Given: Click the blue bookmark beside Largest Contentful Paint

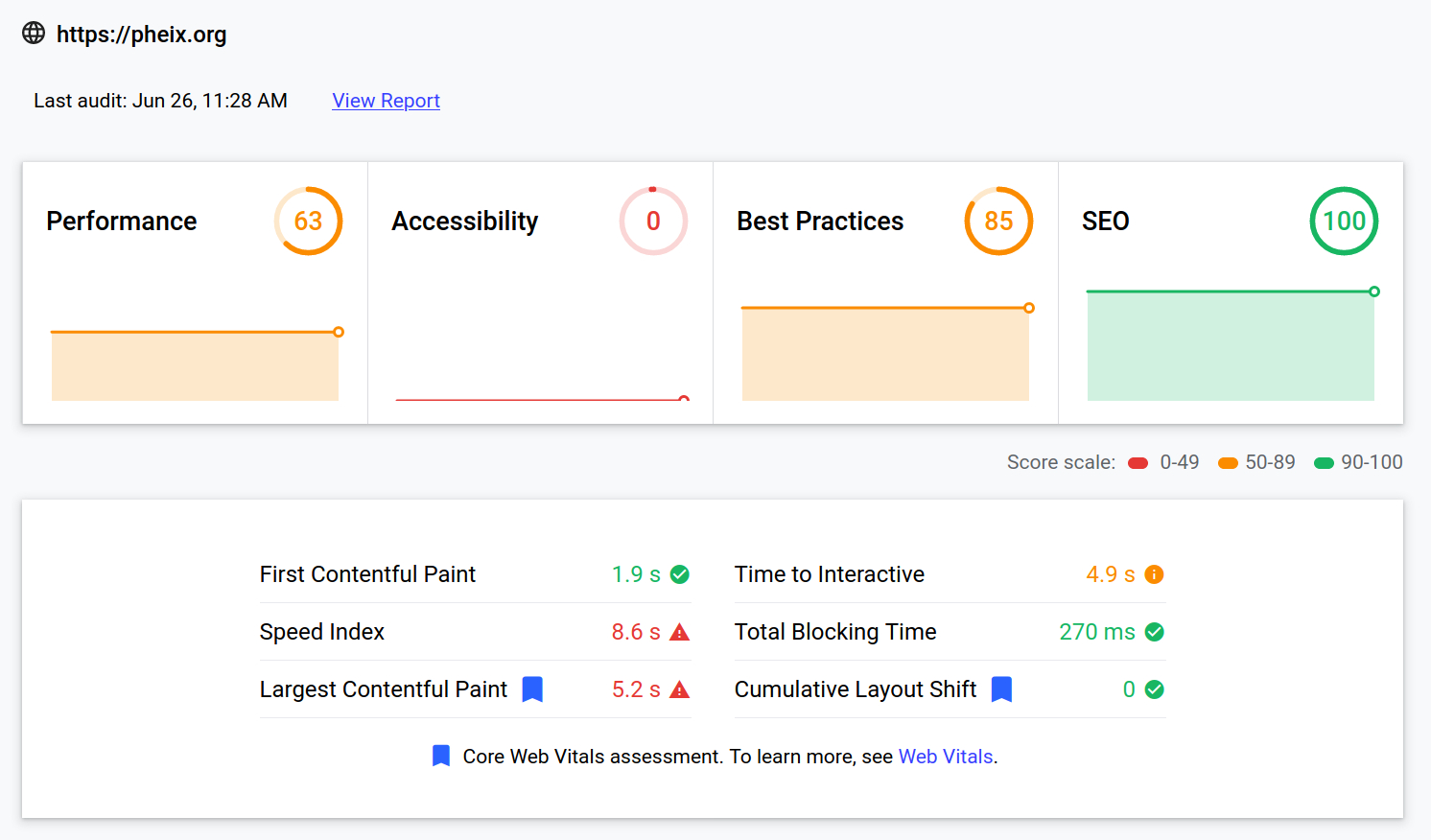Looking at the screenshot, I should (x=532, y=689).
